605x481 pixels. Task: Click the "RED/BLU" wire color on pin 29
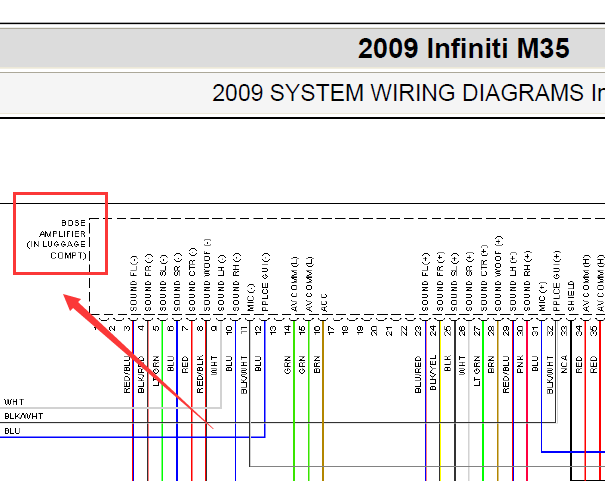coord(506,375)
